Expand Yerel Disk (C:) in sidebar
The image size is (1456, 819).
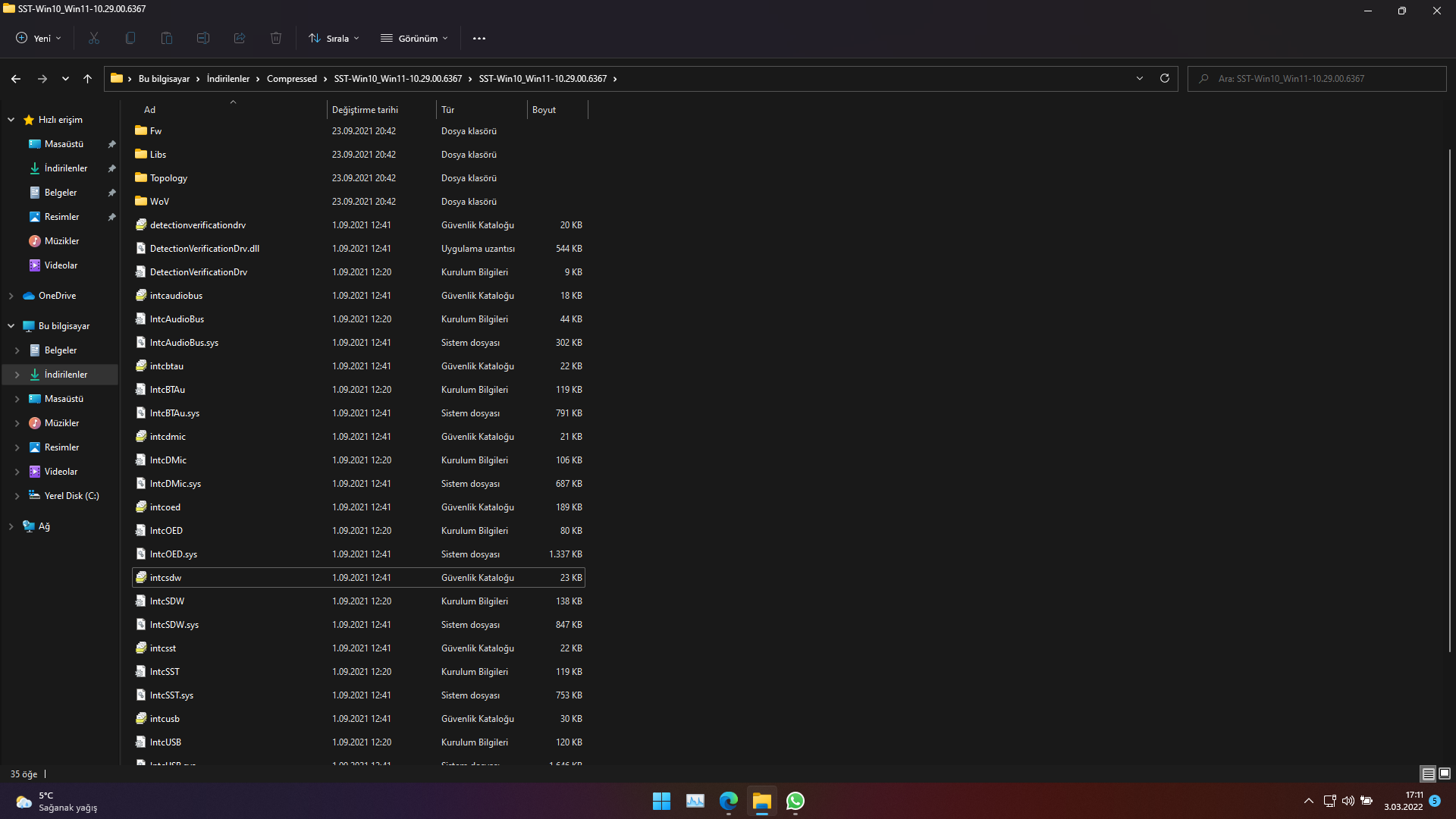coord(17,496)
